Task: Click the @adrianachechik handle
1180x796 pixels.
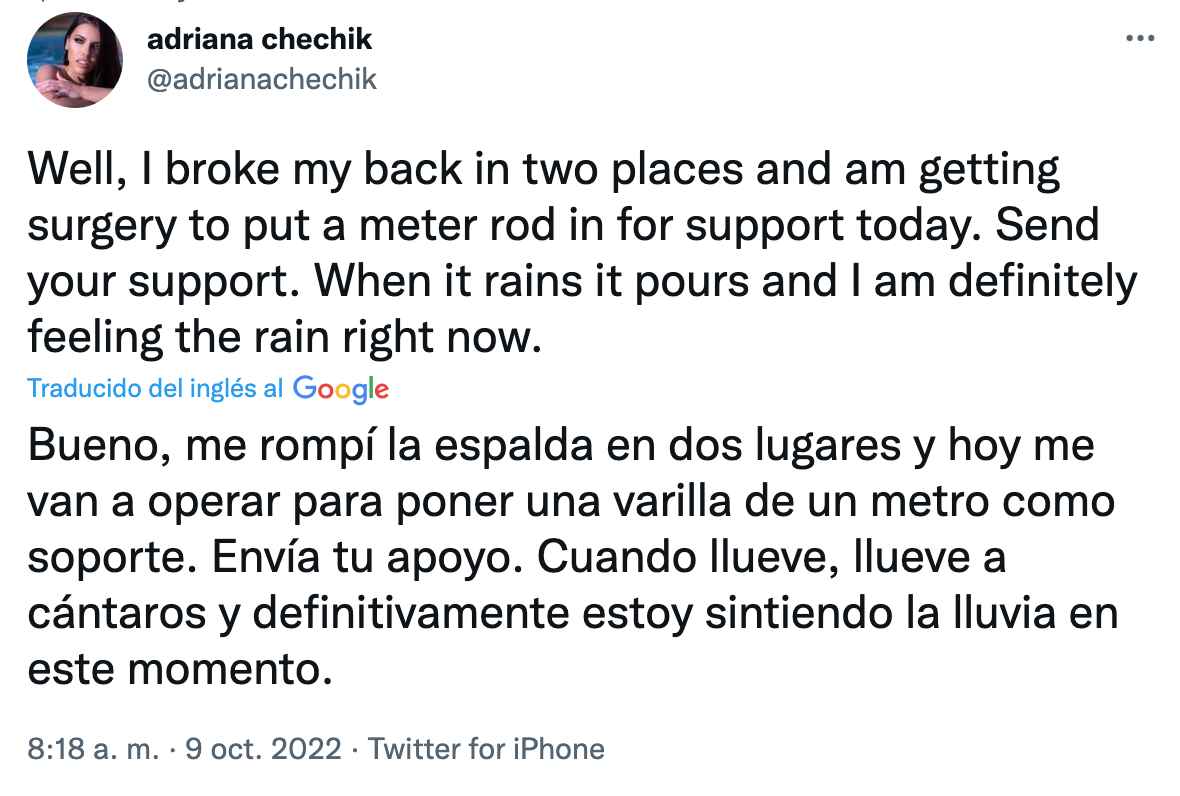Action: click(x=262, y=79)
